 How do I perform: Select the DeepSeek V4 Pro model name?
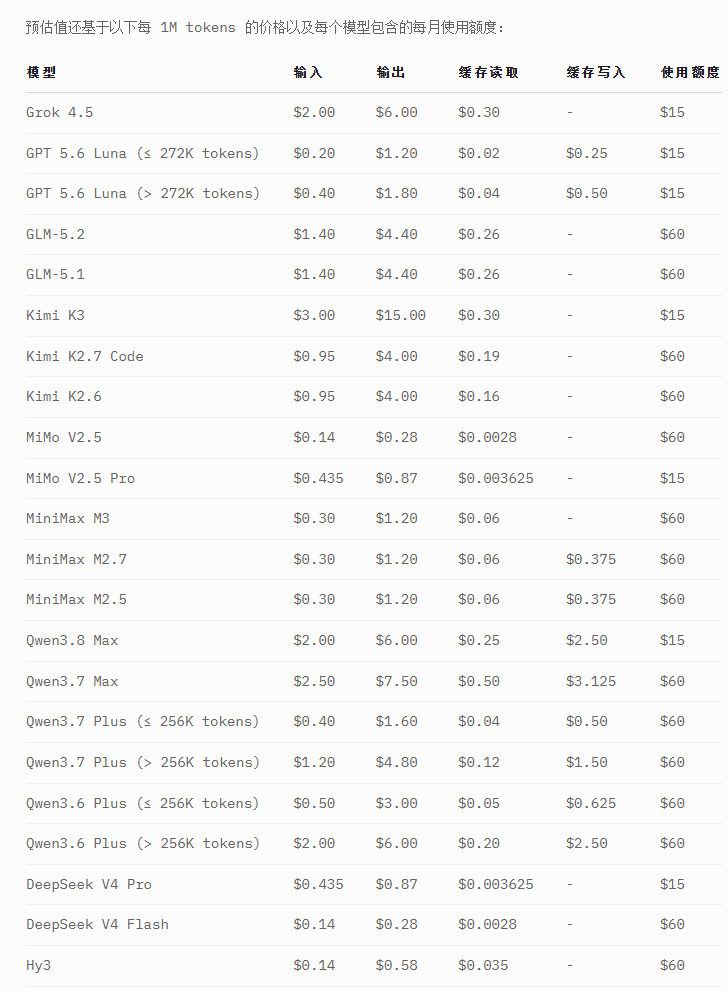click(89, 884)
